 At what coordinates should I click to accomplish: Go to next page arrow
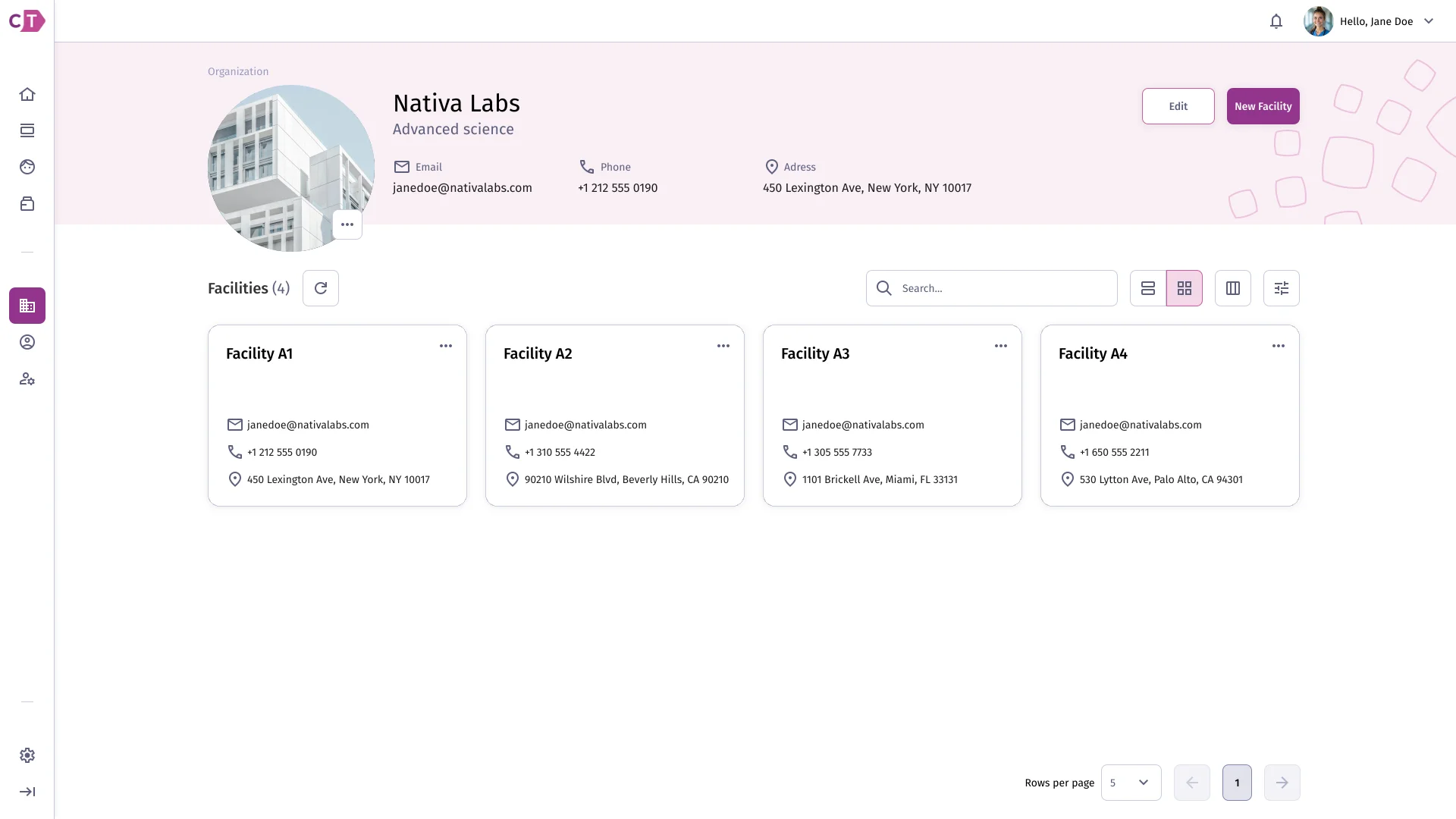[1282, 783]
